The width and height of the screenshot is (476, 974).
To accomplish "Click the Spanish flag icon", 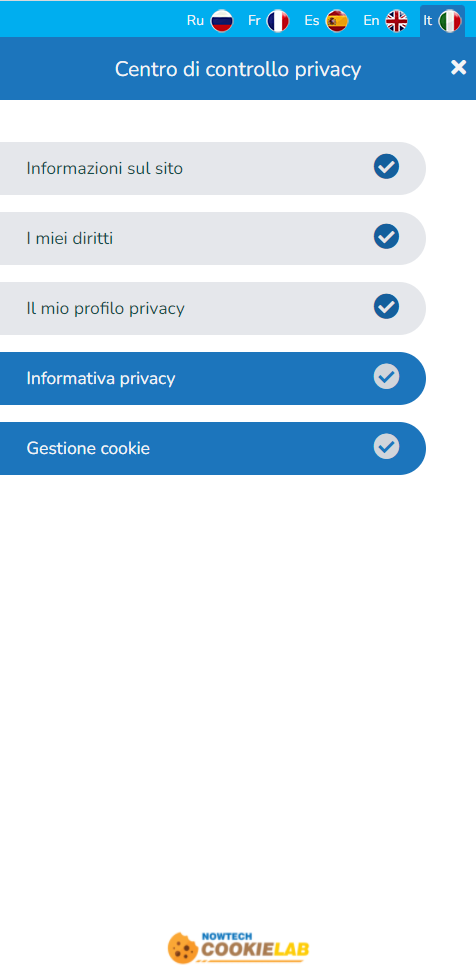I will point(337,21).
